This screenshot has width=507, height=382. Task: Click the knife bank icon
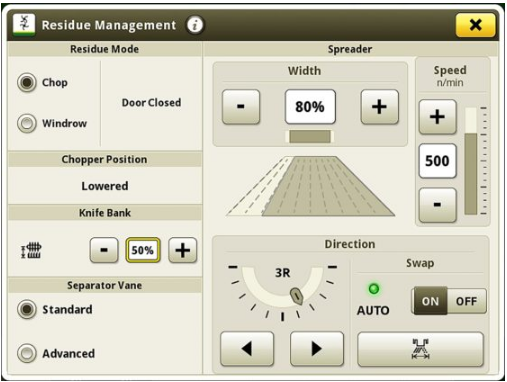pos(31,250)
